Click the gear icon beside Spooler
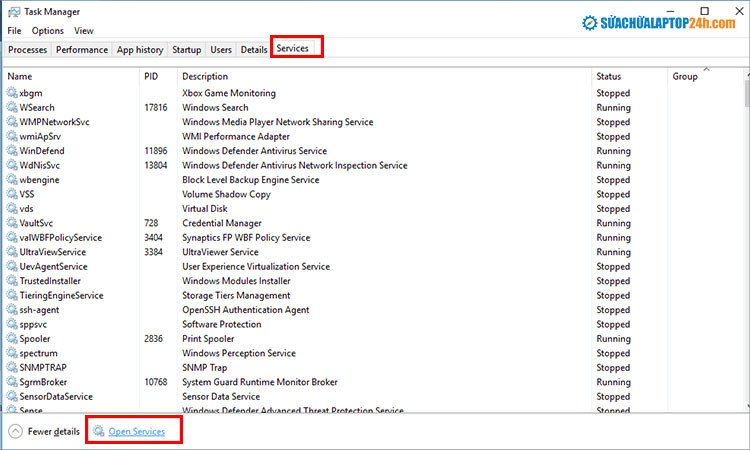Viewport: 750px width, 450px height. tap(12, 338)
